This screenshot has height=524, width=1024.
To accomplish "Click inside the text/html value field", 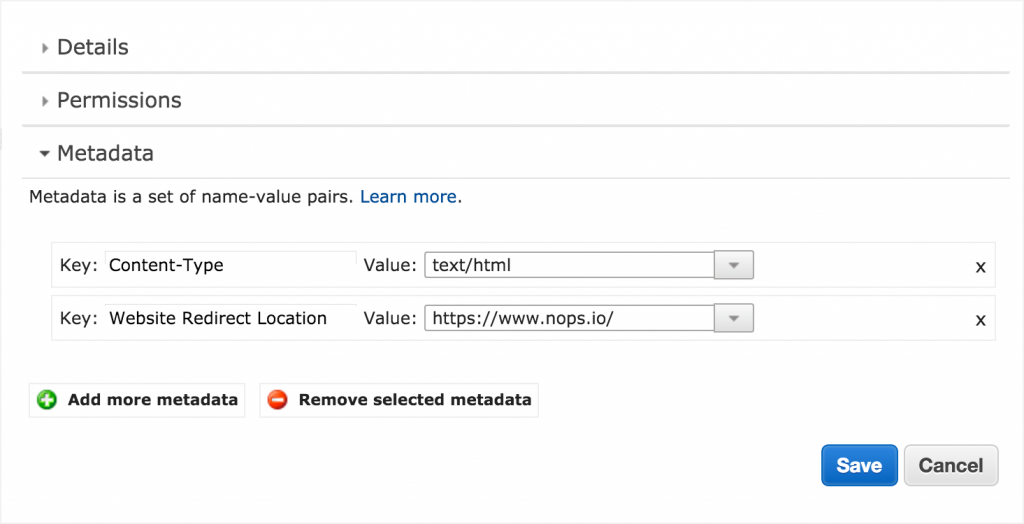I will (x=569, y=265).
